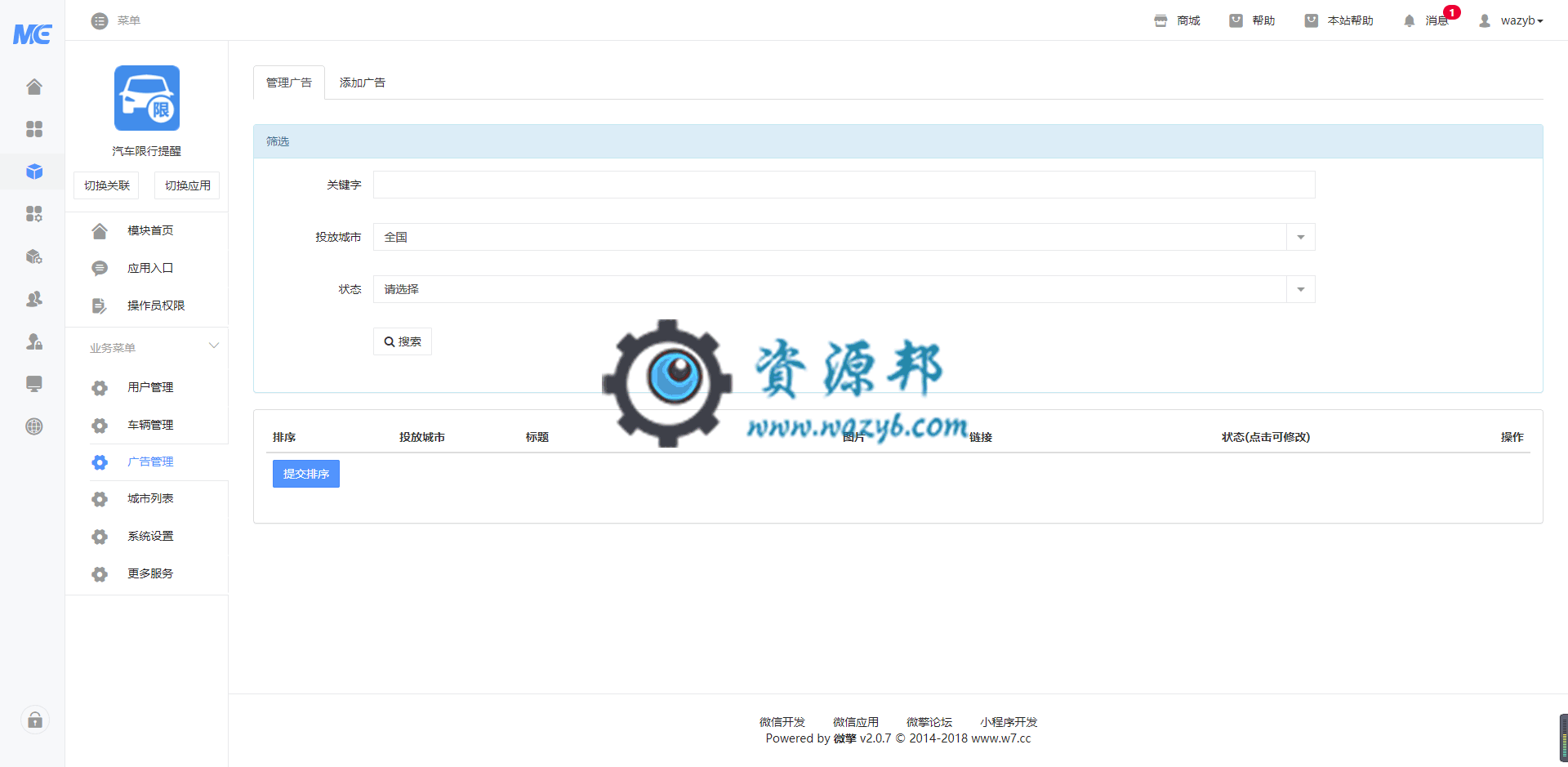The height and width of the screenshot is (767, 1568).
Task: Click the 切换应用 button
Action: coord(187,185)
